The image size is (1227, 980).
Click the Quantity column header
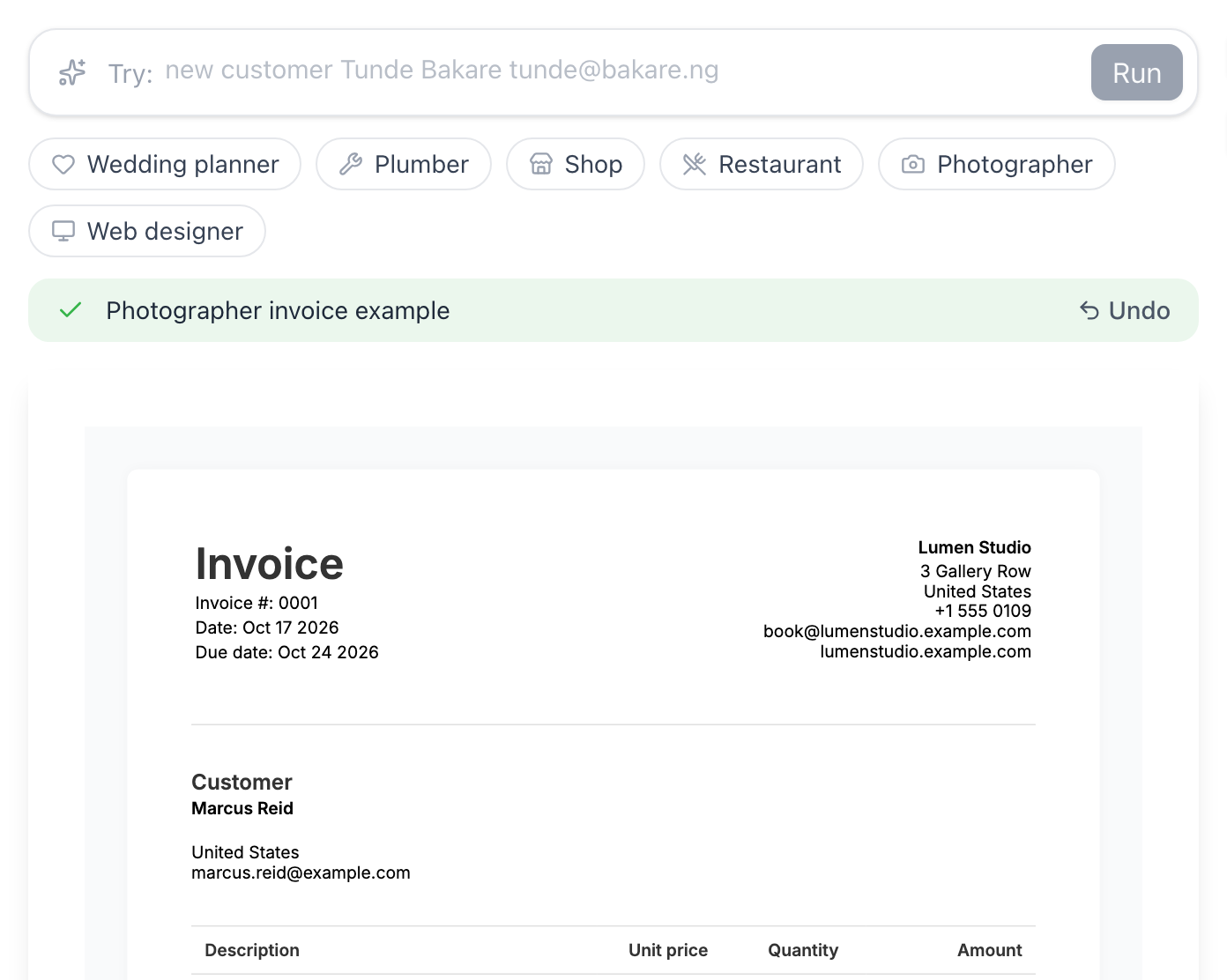[803, 951]
